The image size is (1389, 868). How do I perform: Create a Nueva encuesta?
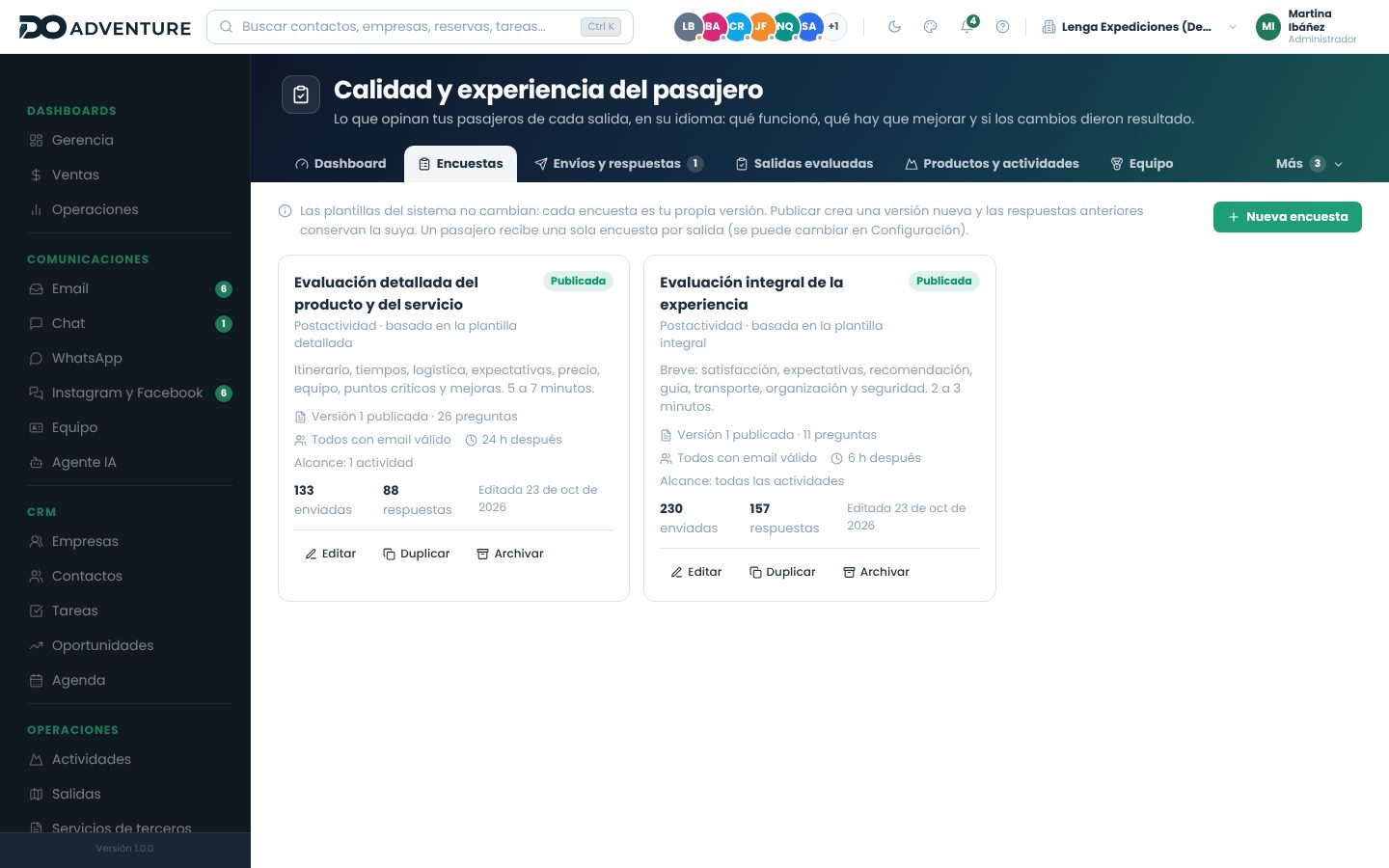point(1288,217)
